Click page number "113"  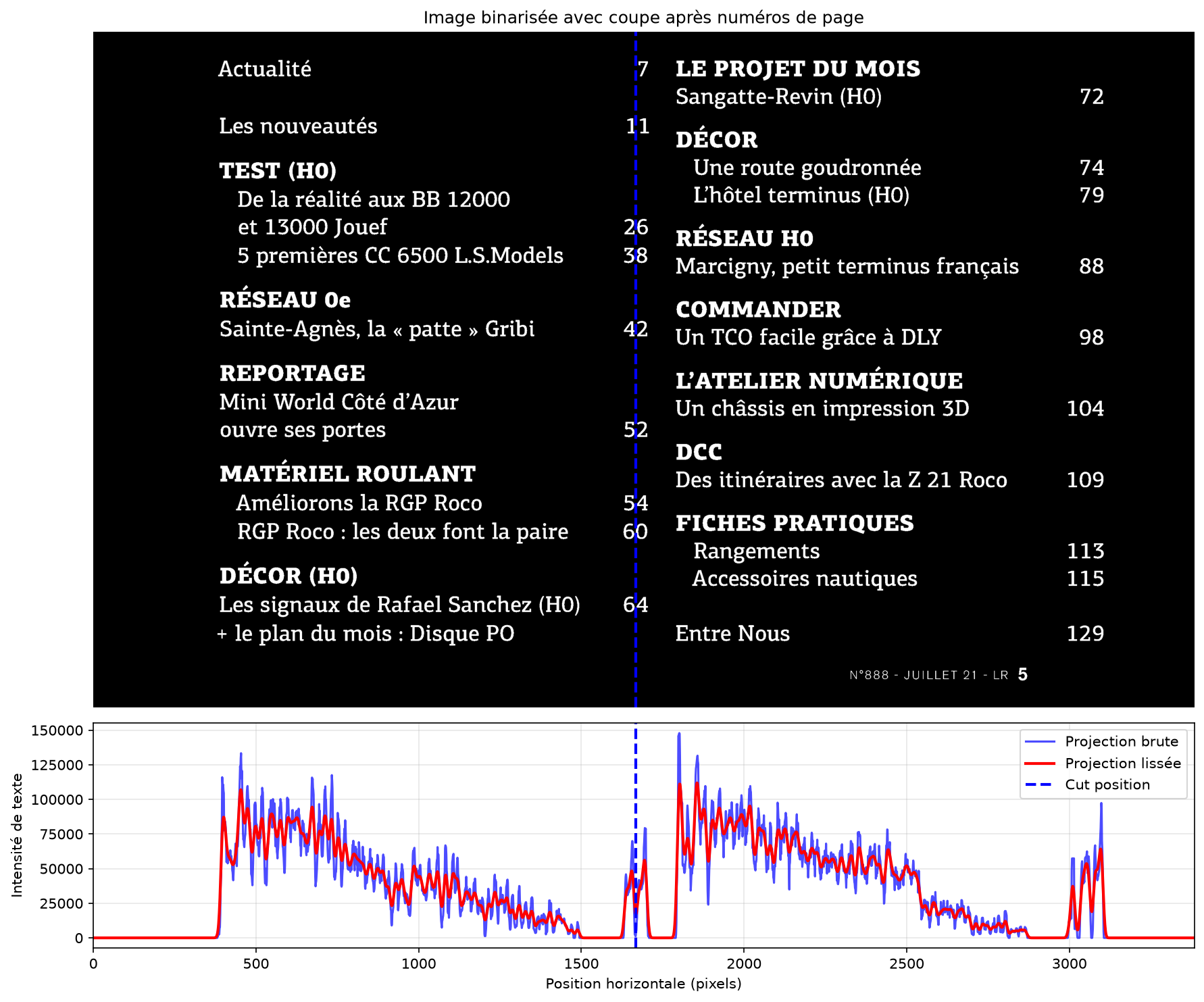[x=1085, y=551]
